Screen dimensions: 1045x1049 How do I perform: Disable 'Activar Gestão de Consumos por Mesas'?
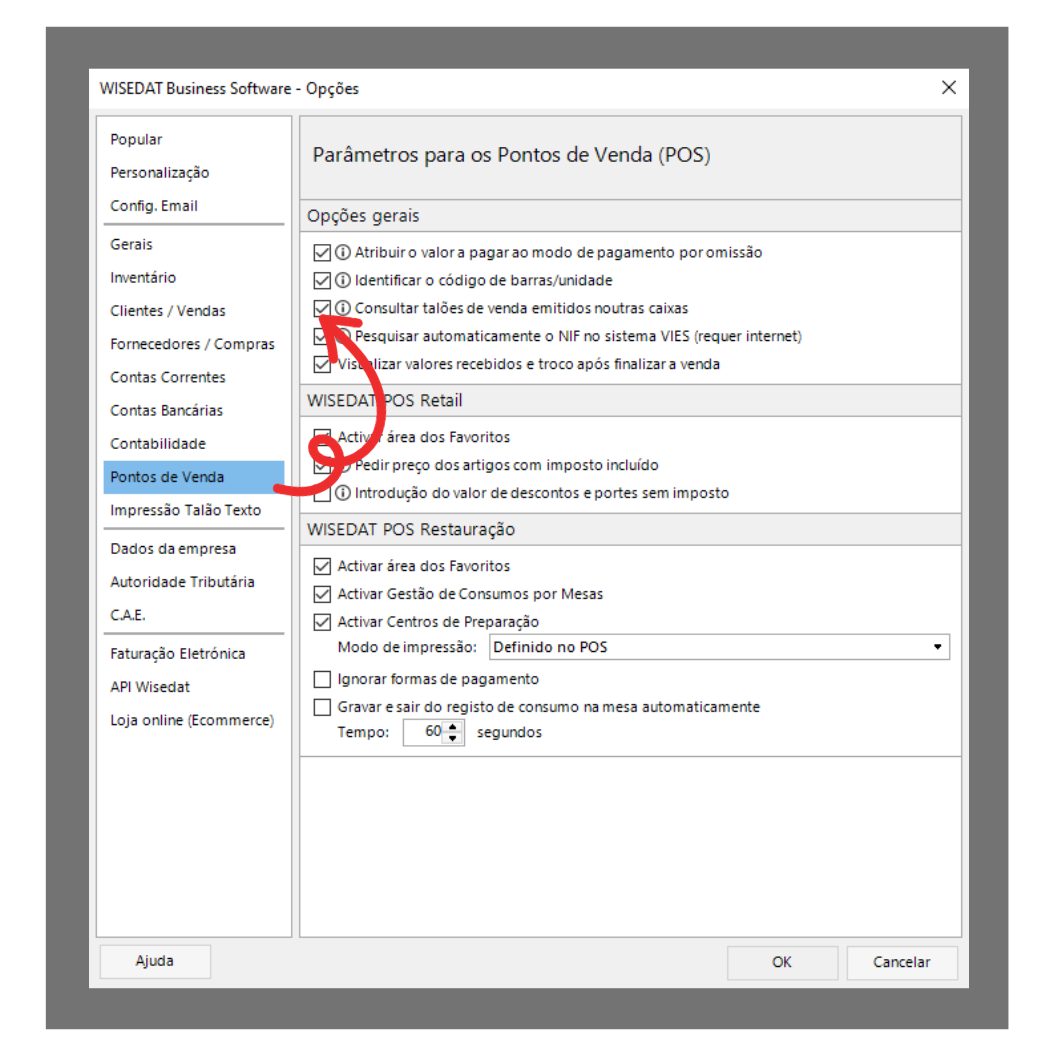(322, 594)
